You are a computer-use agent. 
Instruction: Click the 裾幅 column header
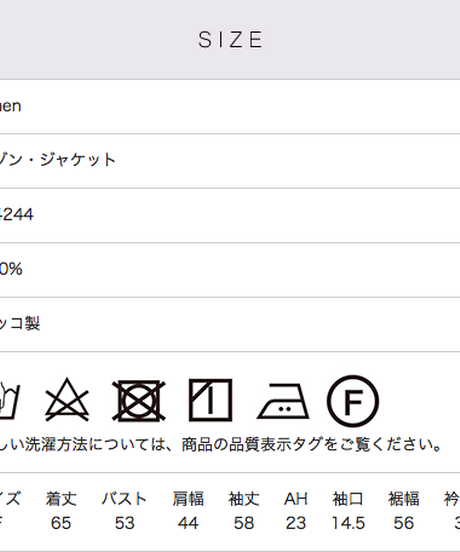point(404,499)
